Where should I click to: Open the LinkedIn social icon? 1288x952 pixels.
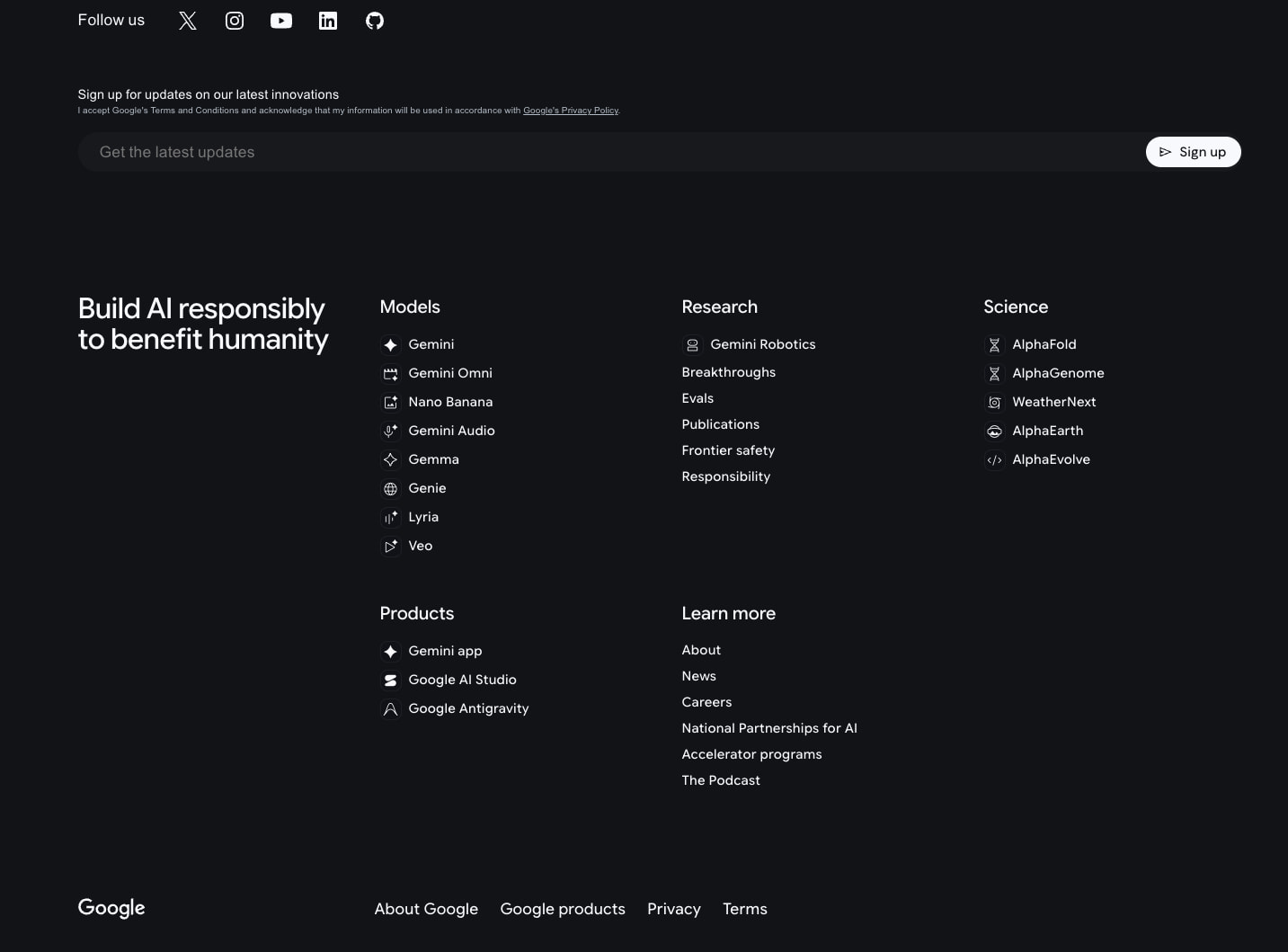[x=328, y=21]
